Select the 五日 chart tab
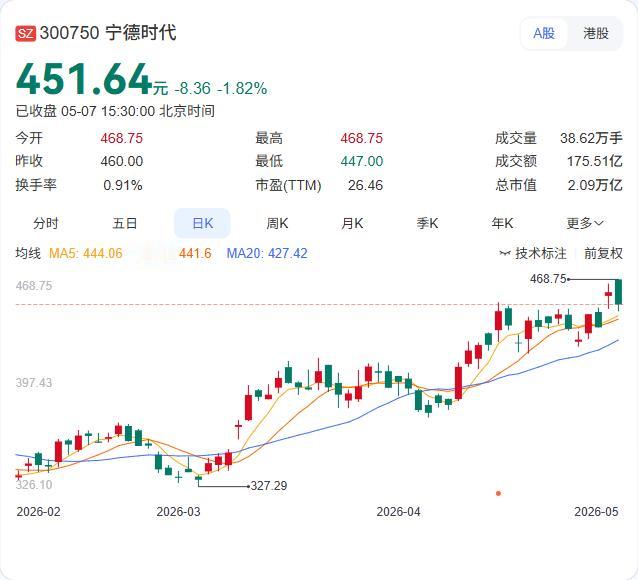Screen dimensions: 638x580 coord(125,223)
